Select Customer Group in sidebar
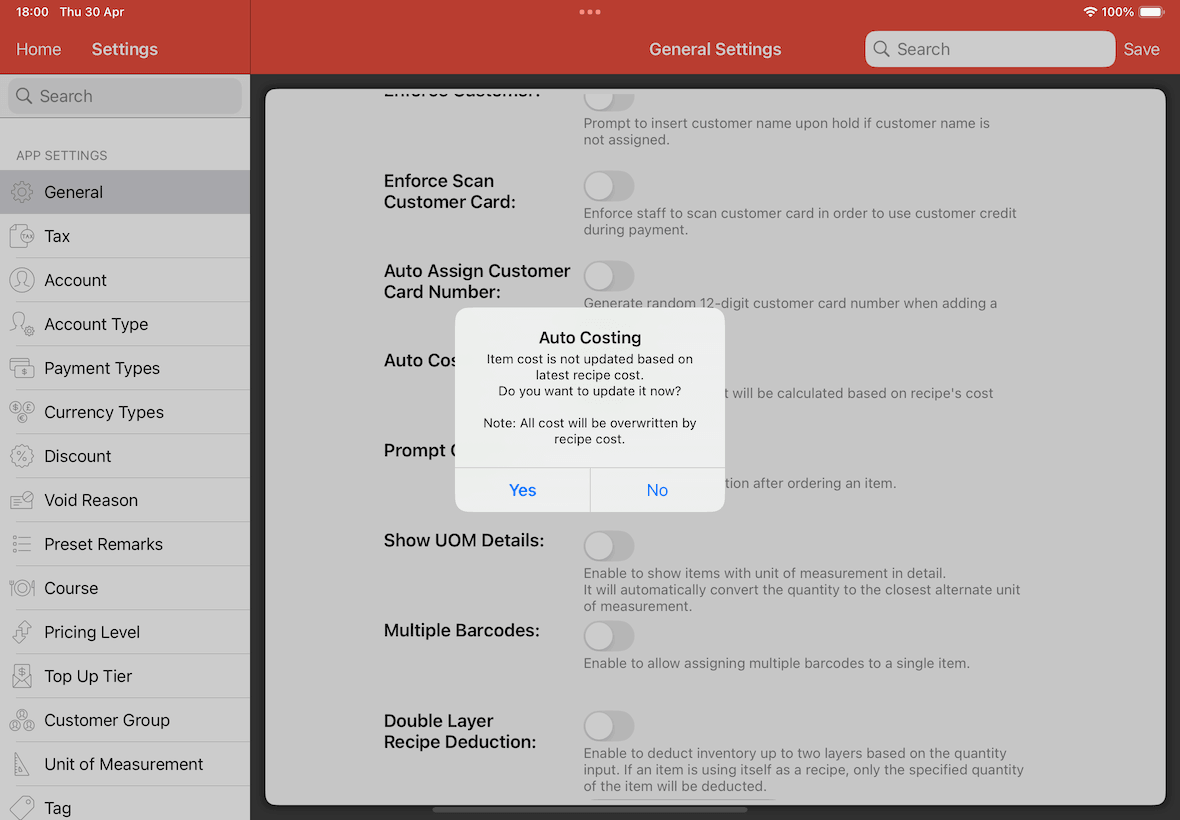 point(125,720)
